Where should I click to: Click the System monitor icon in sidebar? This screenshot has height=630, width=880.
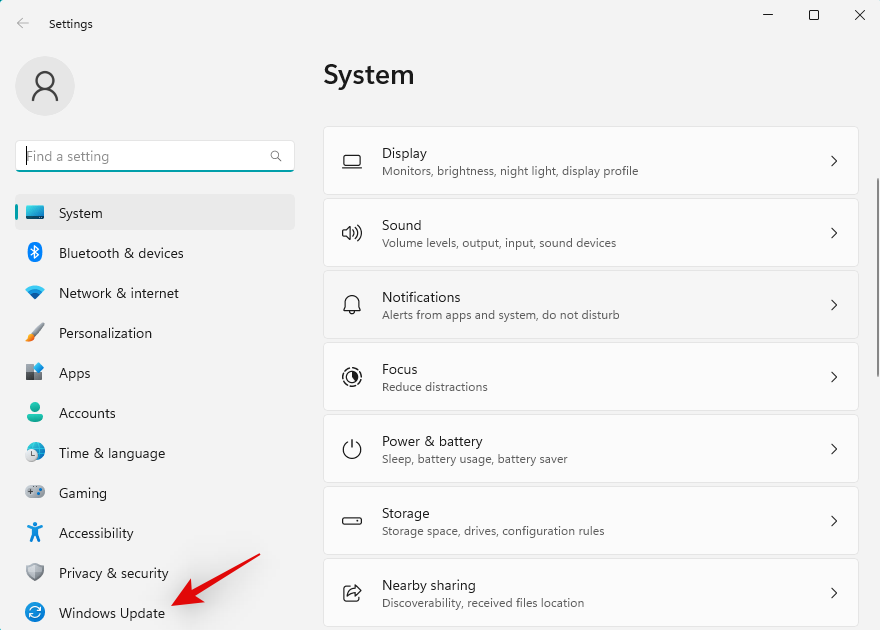[35, 213]
